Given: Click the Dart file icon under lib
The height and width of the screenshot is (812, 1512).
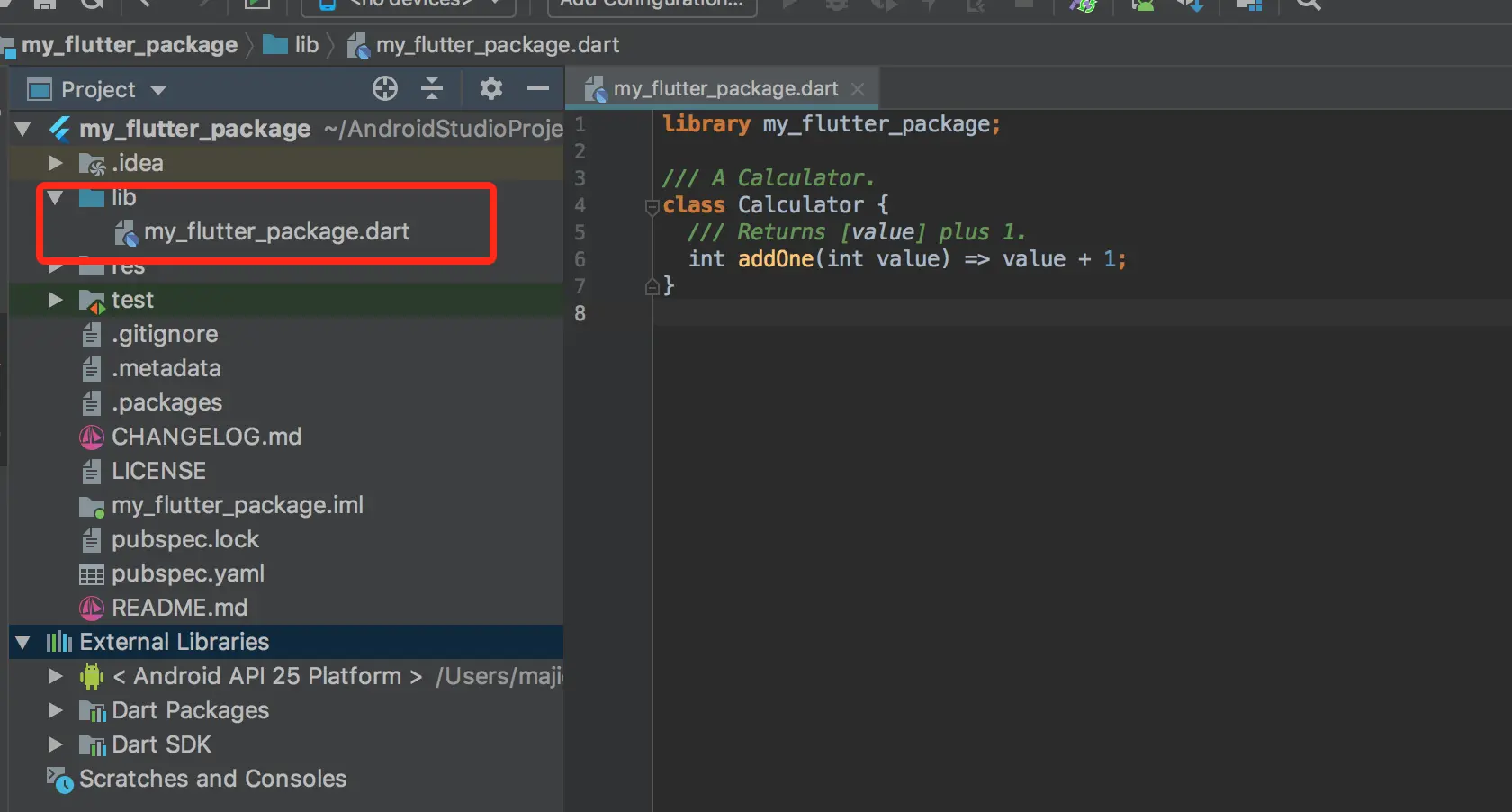Looking at the screenshot, I should [x=127, y=233].
